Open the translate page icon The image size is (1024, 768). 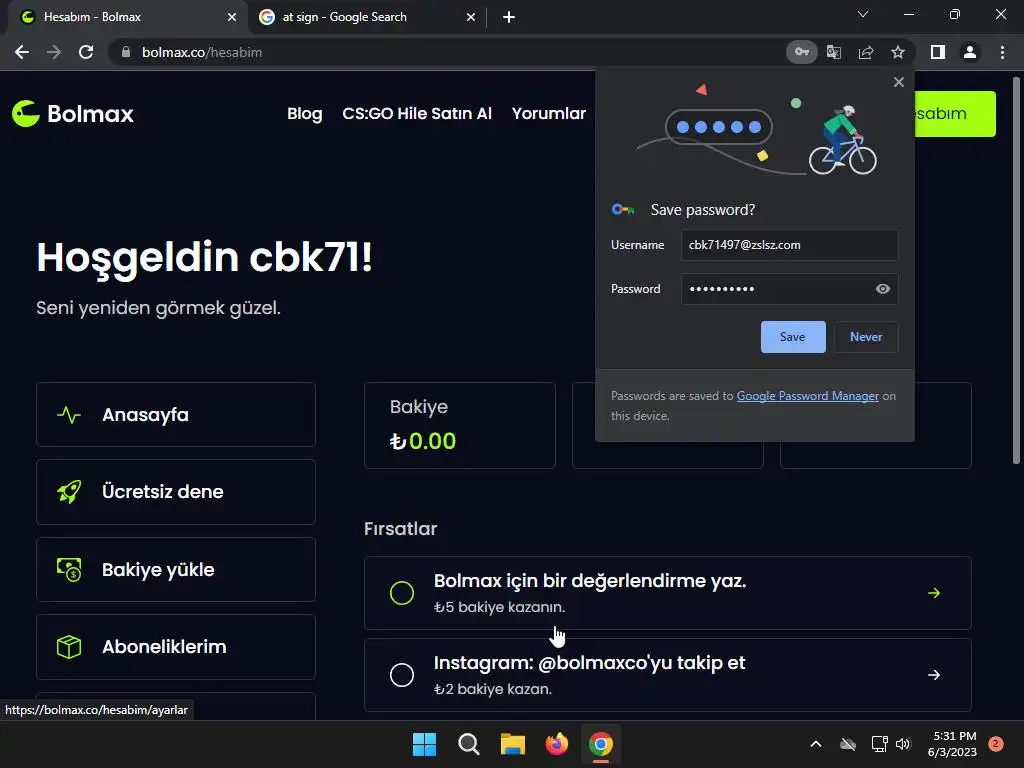click(834, 52)
